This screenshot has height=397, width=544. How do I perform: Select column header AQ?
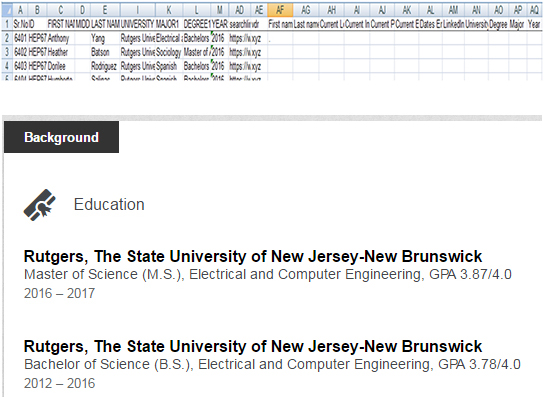pos(534,10)
